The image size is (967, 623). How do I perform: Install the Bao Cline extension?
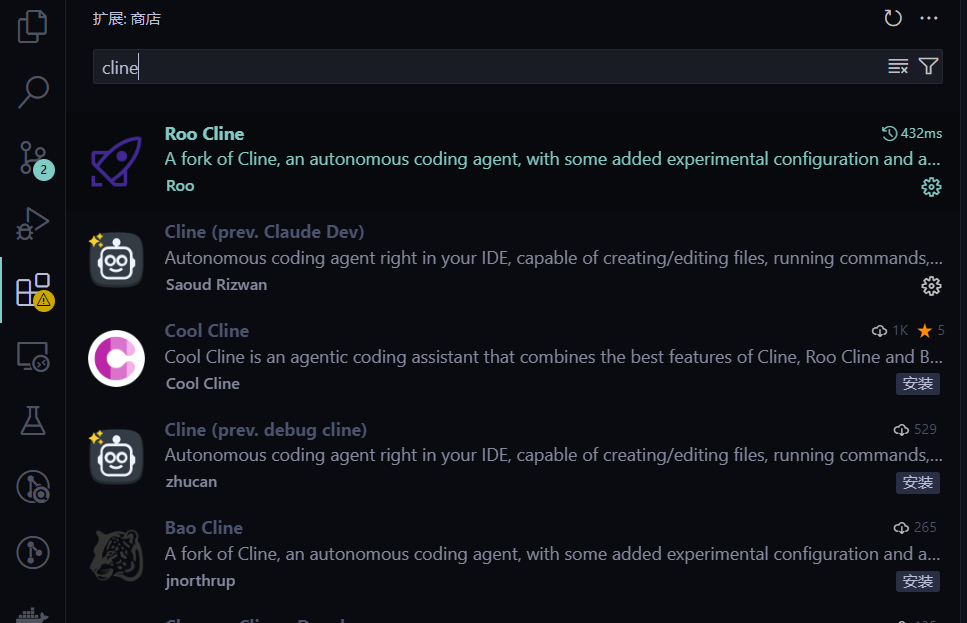tap(917, 581)
